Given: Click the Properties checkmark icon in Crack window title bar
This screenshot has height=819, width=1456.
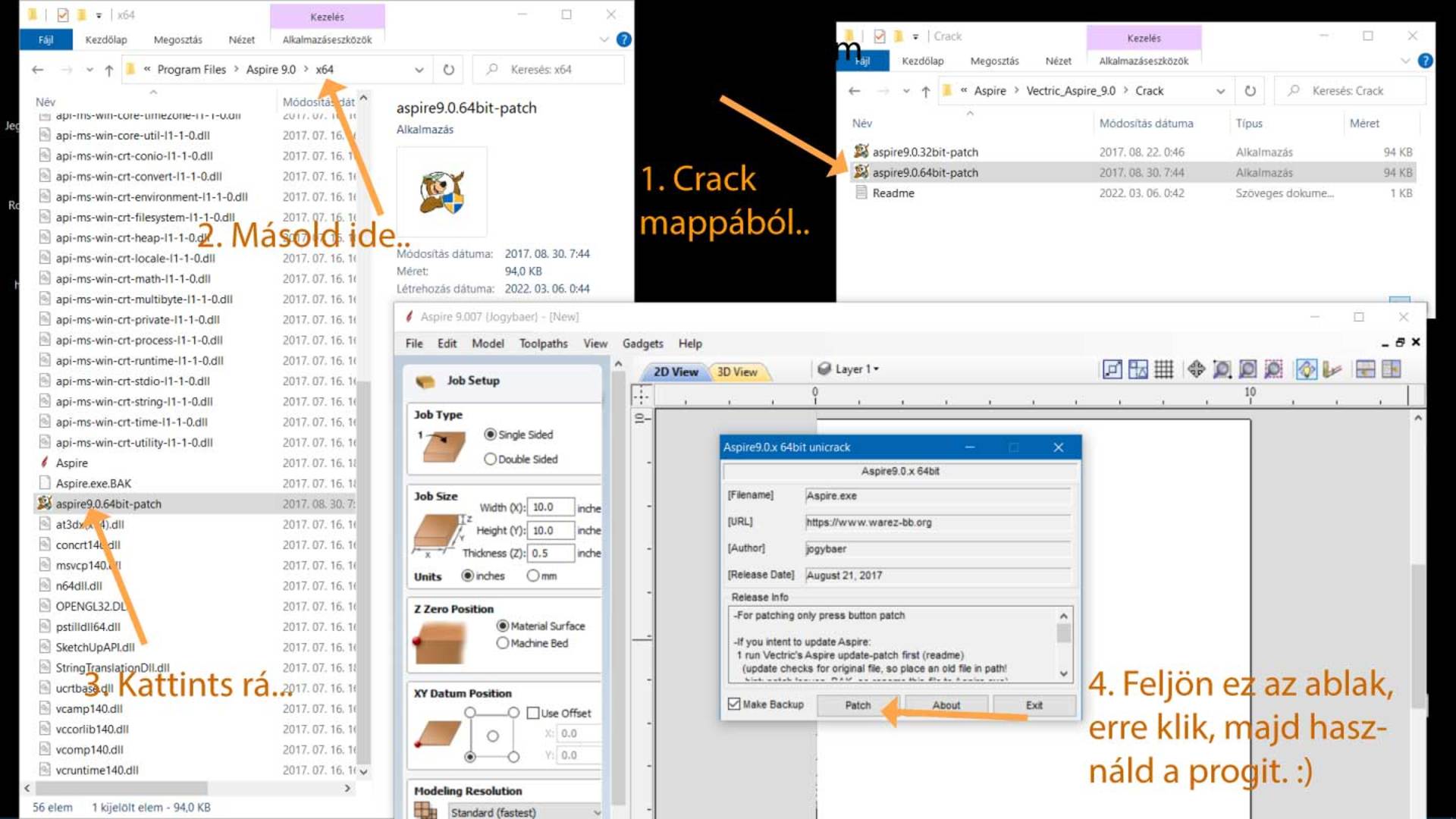Looking at the screenshot, I should tap(879, 36).
